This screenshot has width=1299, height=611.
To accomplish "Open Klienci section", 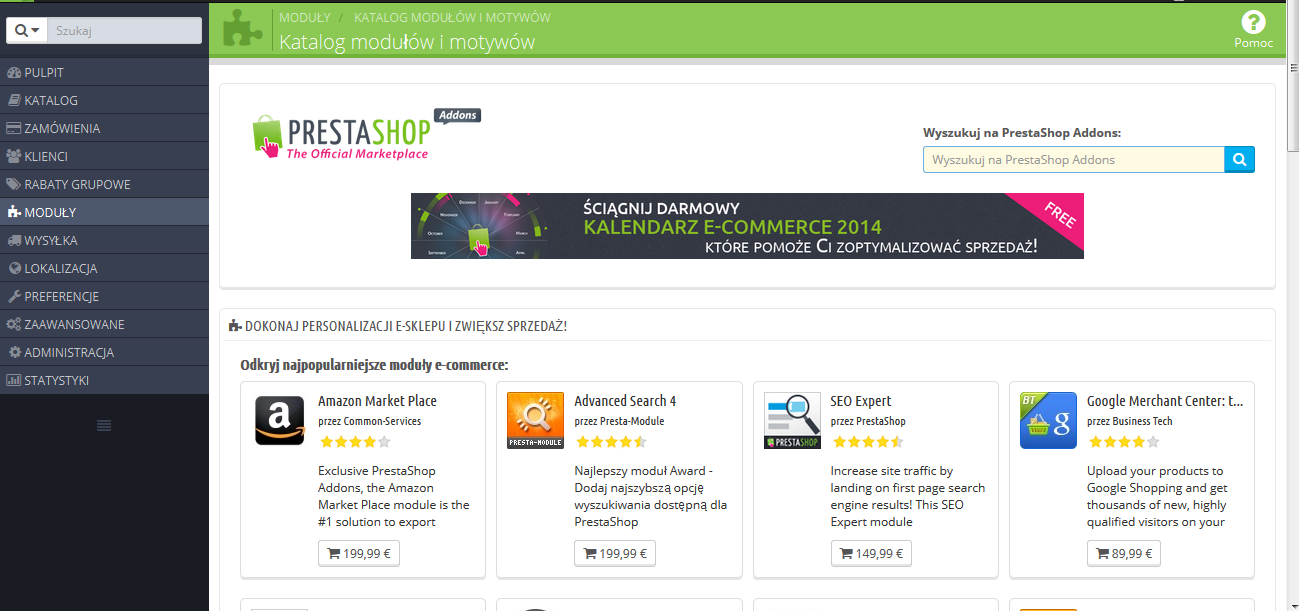I will [x=104, y=156].
